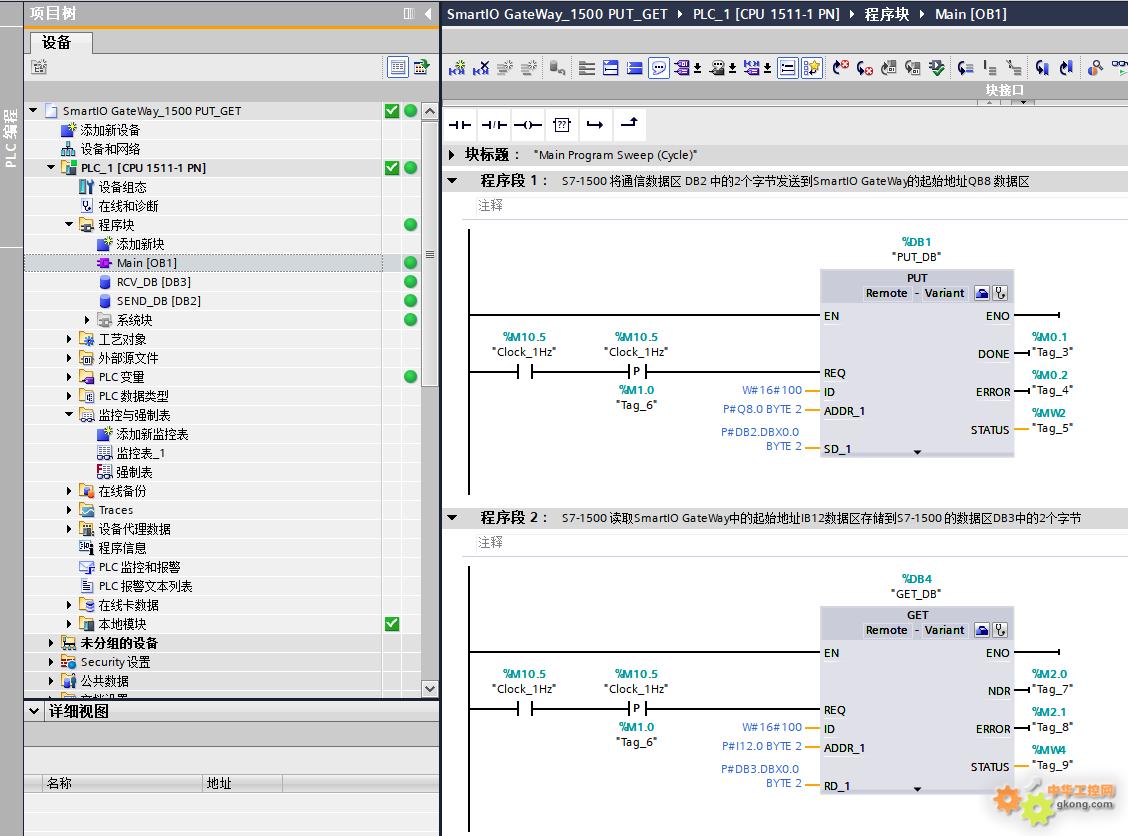Collapse the SmartIO GateWay_1500 PUT_GET project node
The image size is (1128, 836).
coord(33,110)
